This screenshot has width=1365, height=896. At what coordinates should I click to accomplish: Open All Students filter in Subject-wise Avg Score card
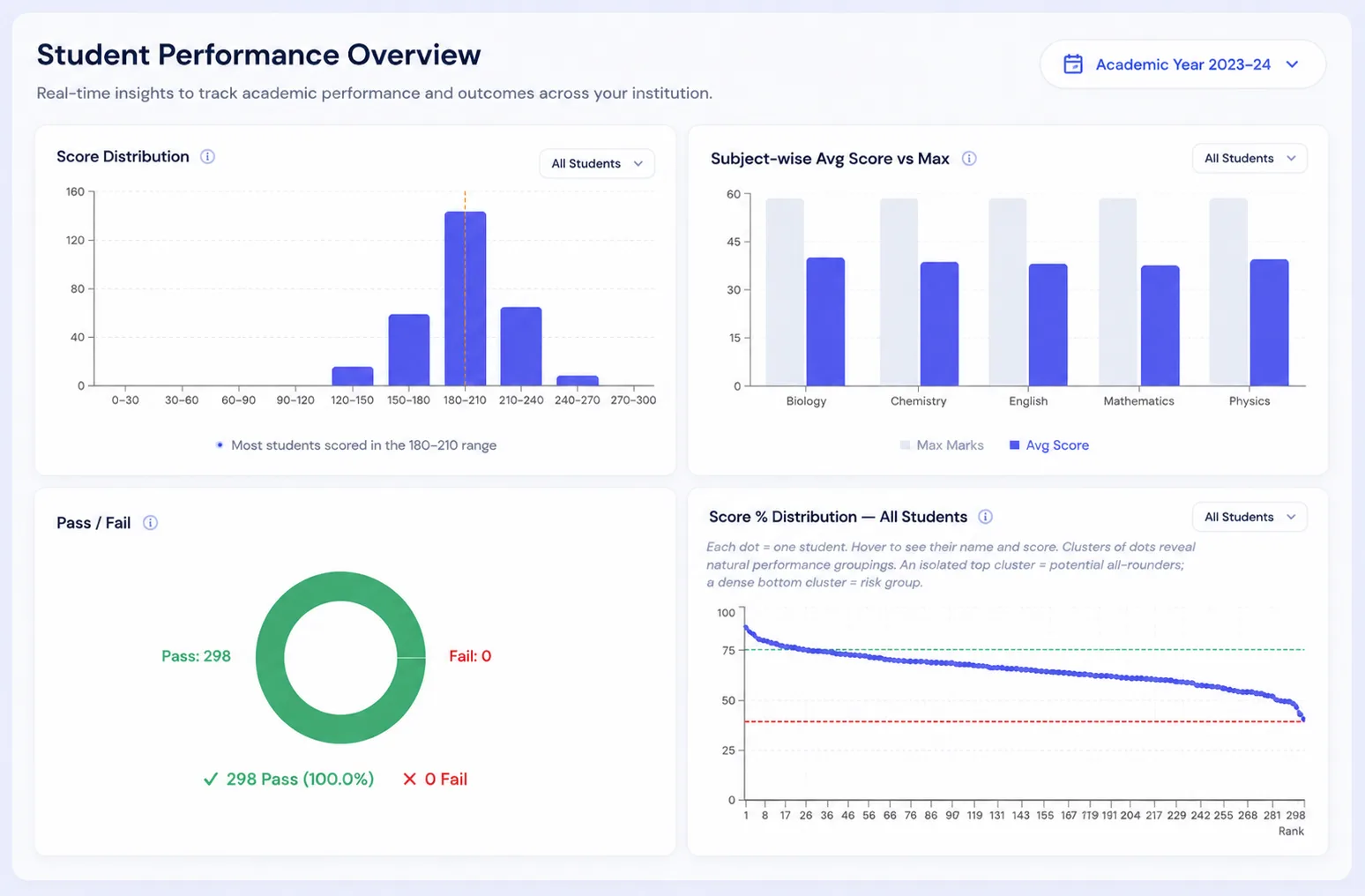click(1249, 159)
